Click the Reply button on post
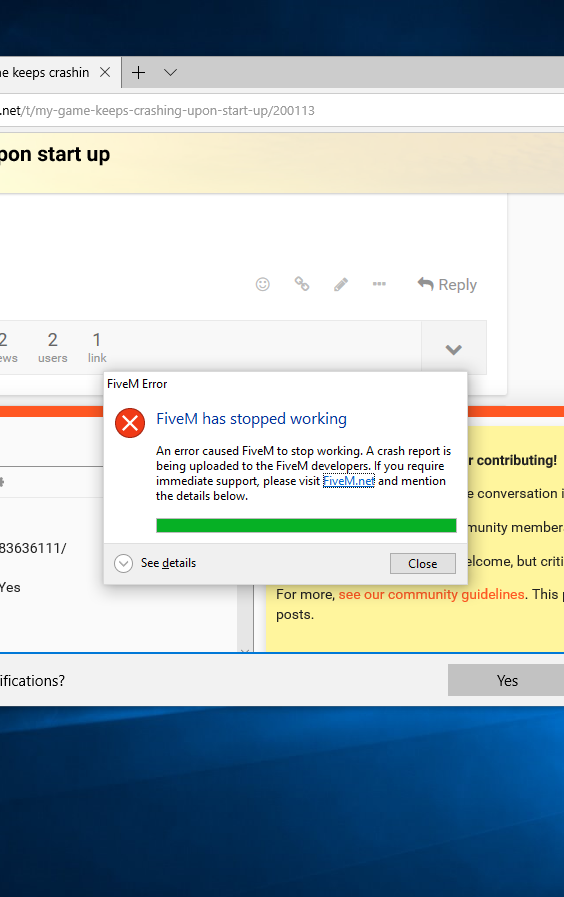 point(447,284)
